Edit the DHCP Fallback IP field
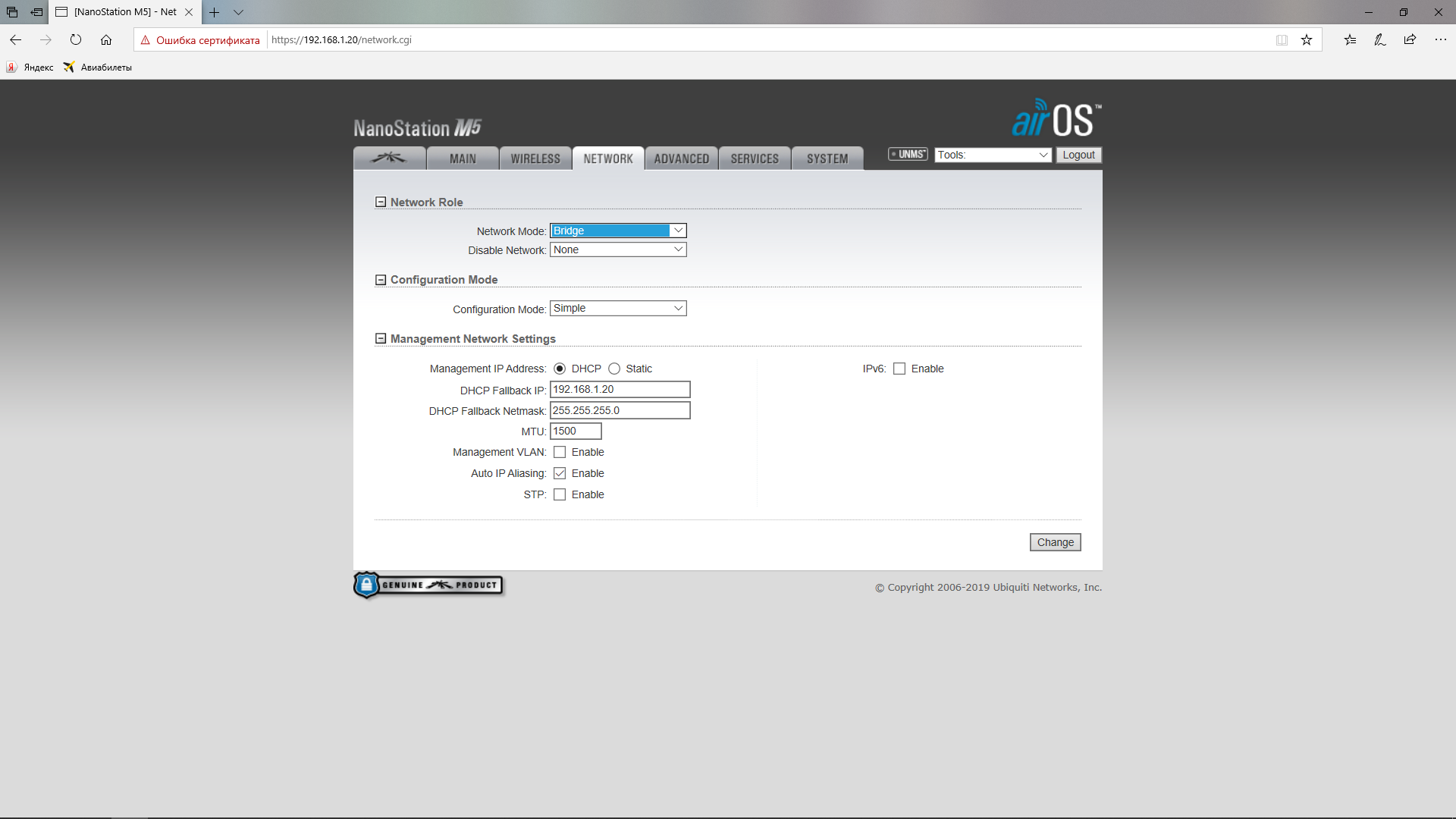Screen dimensions: 1456x819 point(620,390)
